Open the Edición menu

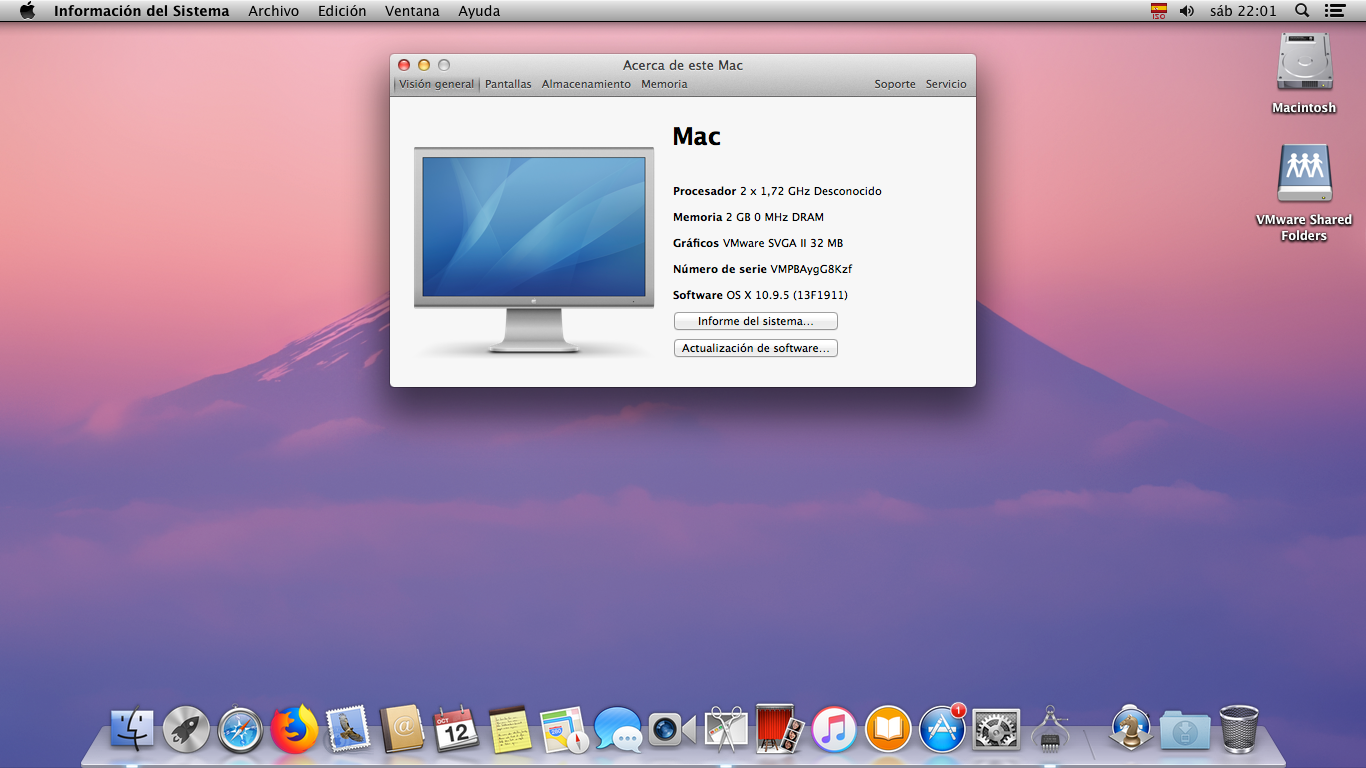(x=342, y=11)
